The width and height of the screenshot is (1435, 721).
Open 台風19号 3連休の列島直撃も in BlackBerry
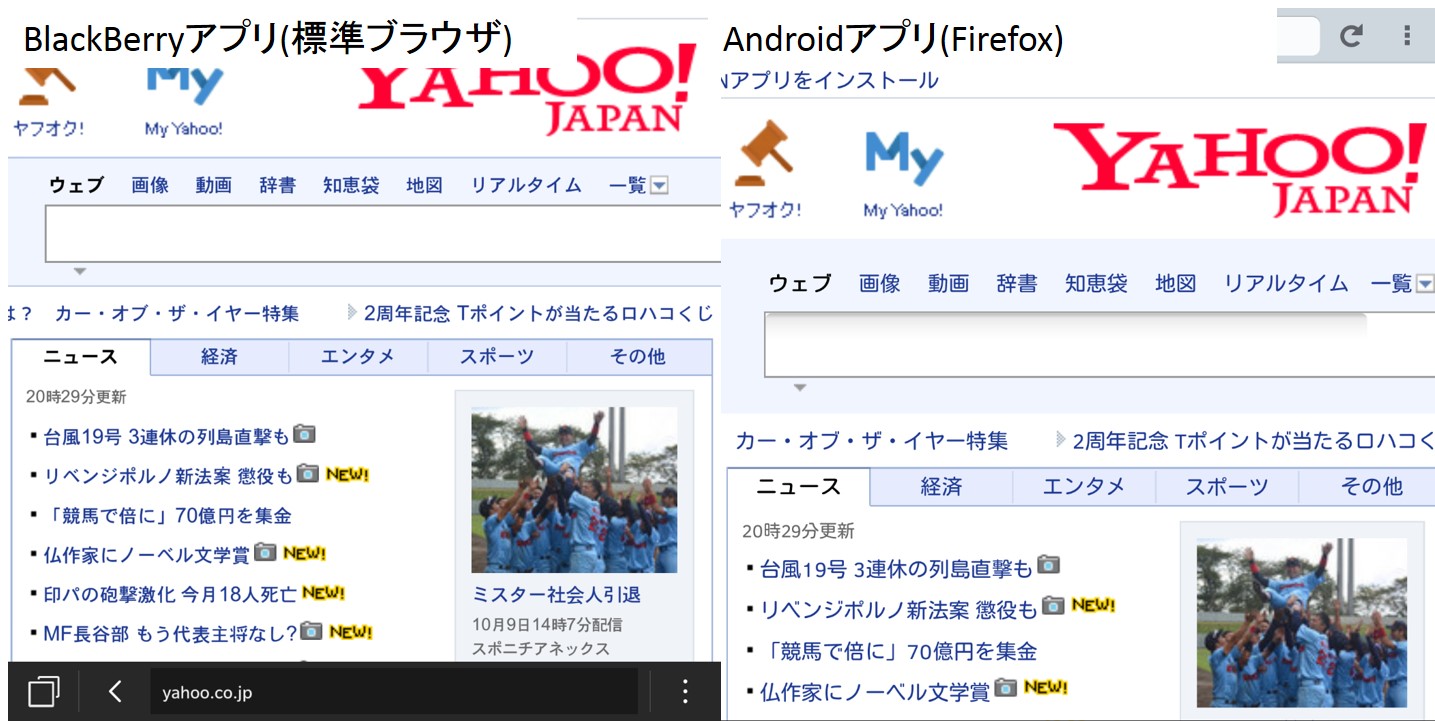click(166, 436)
